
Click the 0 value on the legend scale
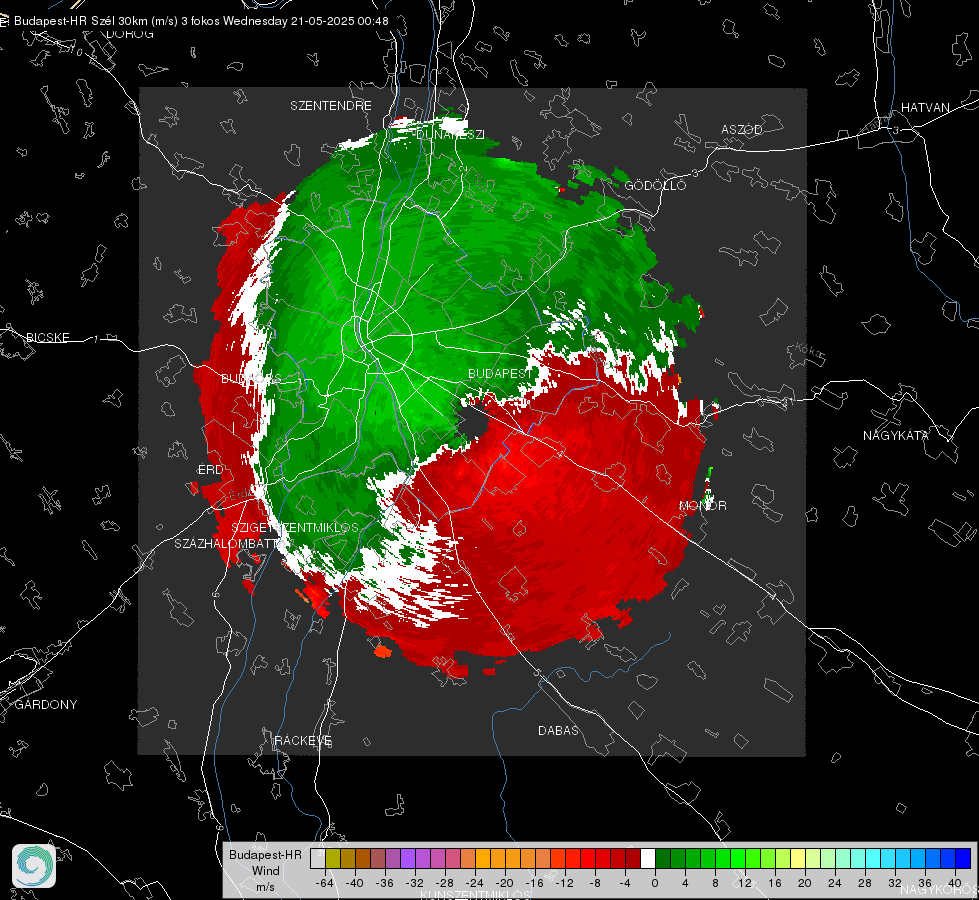tap(654, 883)
